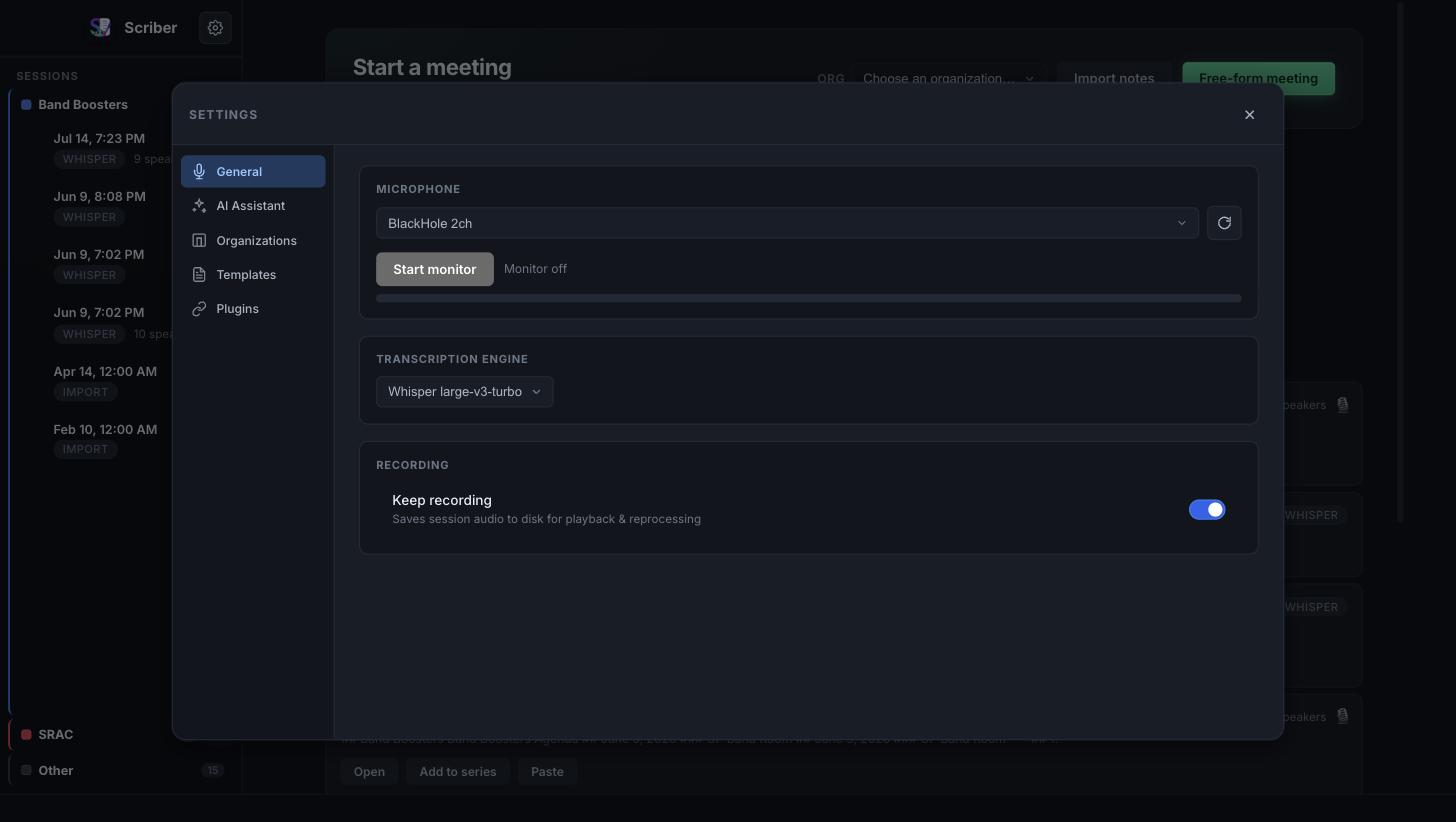The width and height of the screenshot is (1456, 822).
Task: Click the sparkle icon beside AI Assistant
Action: pyautogui.click(x=199, y=206)
